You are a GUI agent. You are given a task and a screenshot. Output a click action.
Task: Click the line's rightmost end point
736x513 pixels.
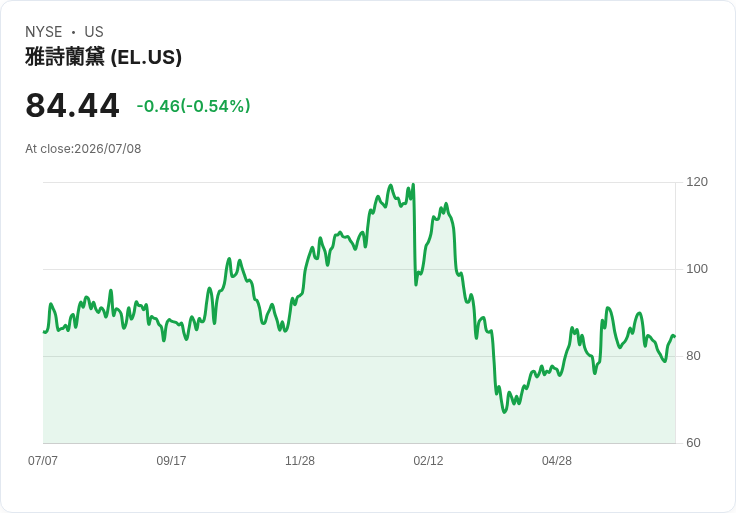(x=675, y=336)
